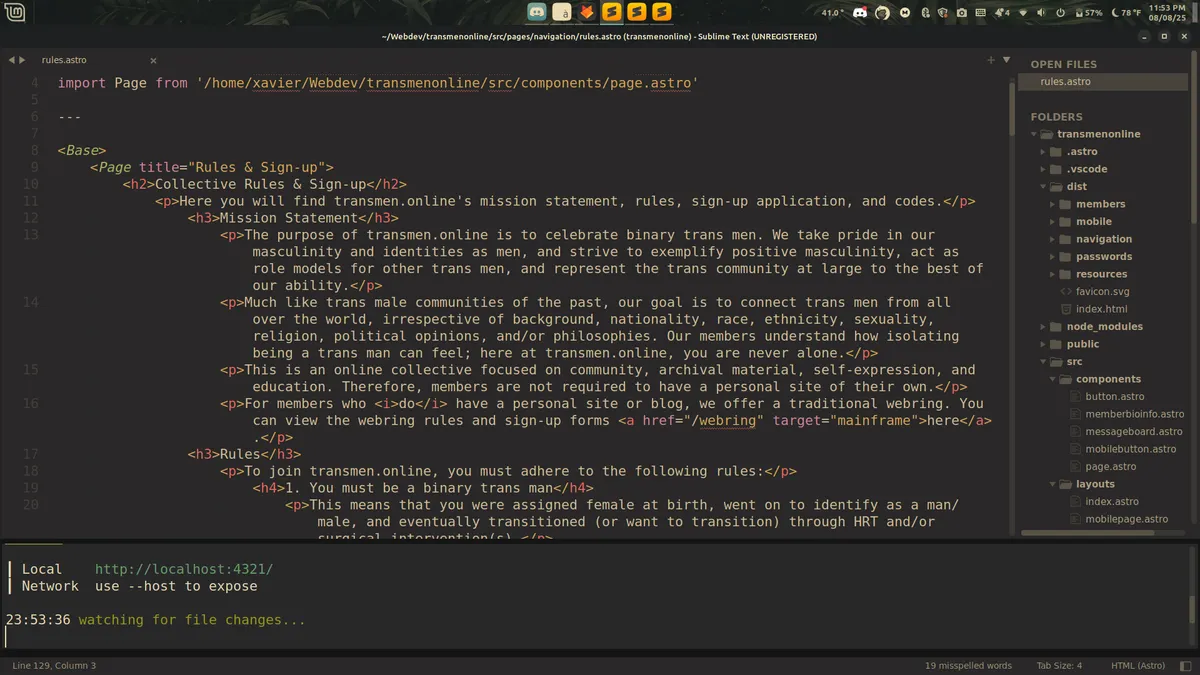Expand the .vscode folder arrow
The height and width of the screenshot is (675, 1200).
click(x=1044, y=169)
